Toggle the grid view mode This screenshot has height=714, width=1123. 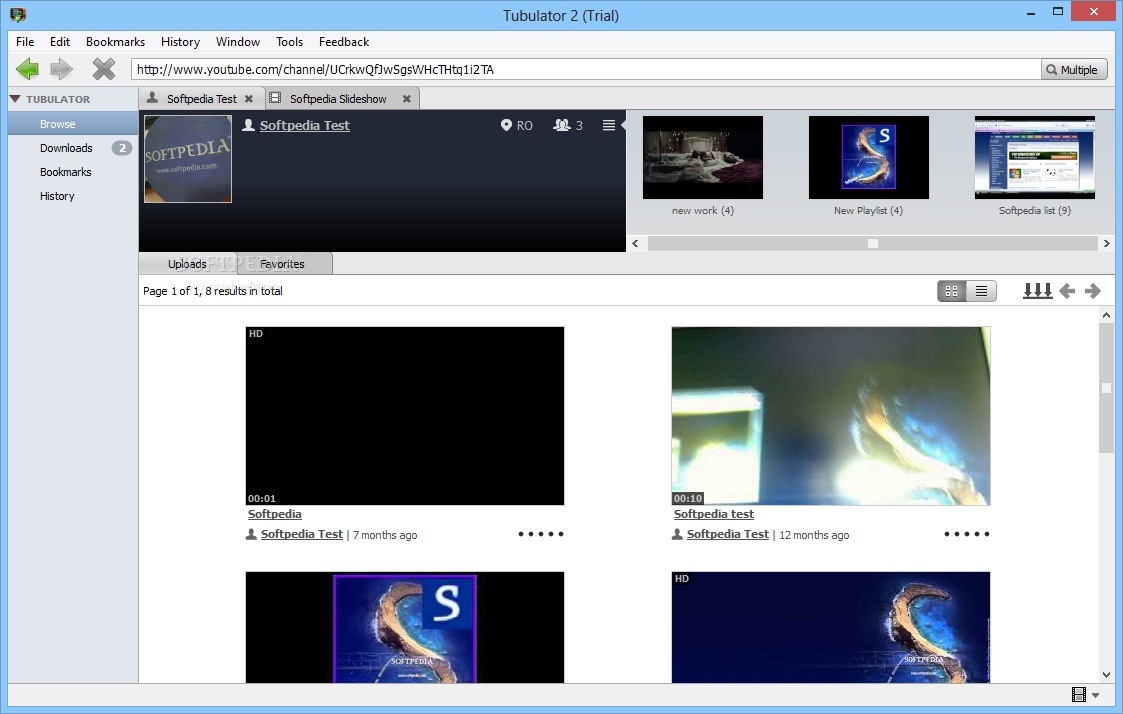point(952,291)
